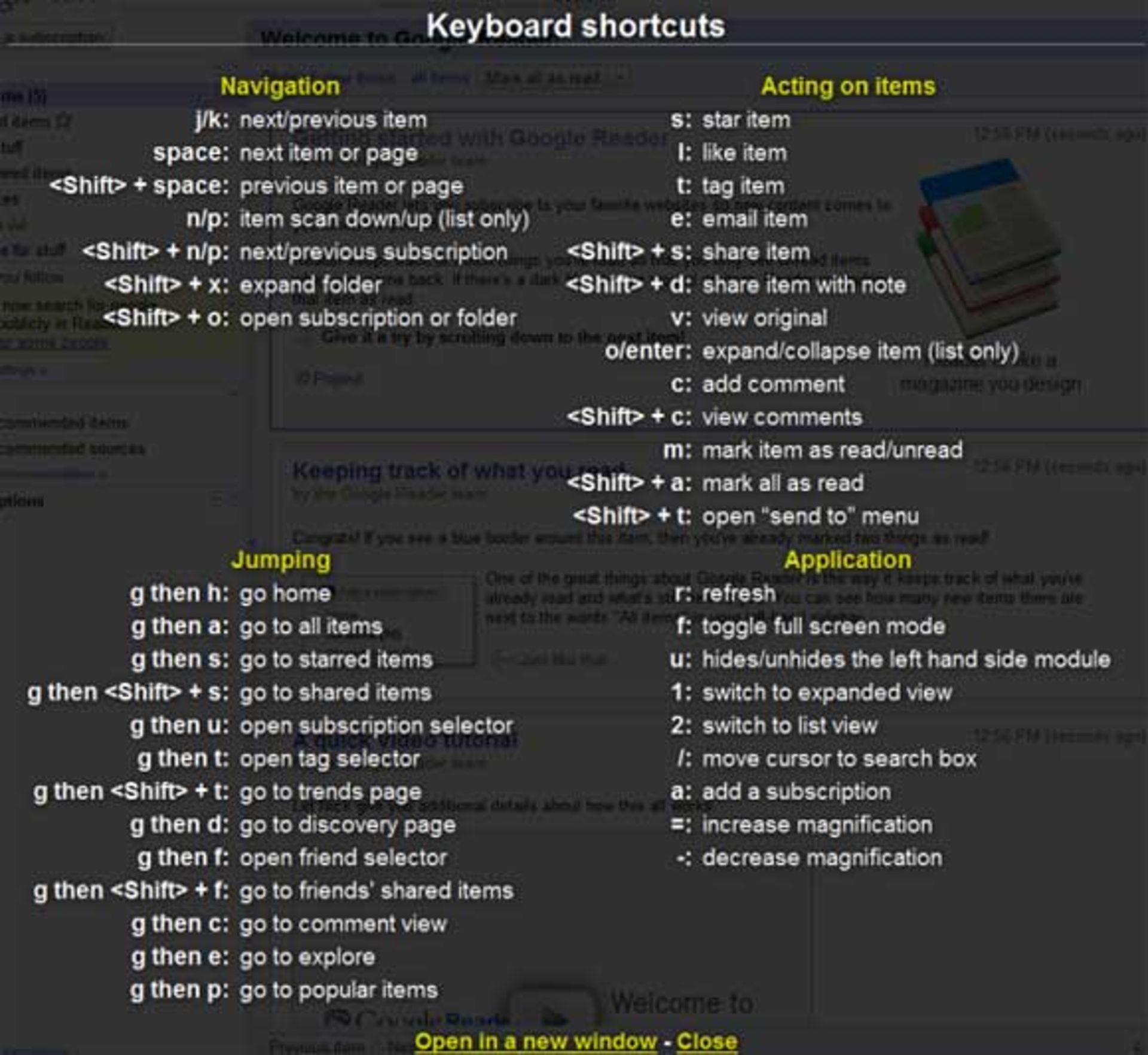This screenshot has width=1148, height=1055.
Task: Close the keyboard shortcuts overlay
Action: point(709,1042)
